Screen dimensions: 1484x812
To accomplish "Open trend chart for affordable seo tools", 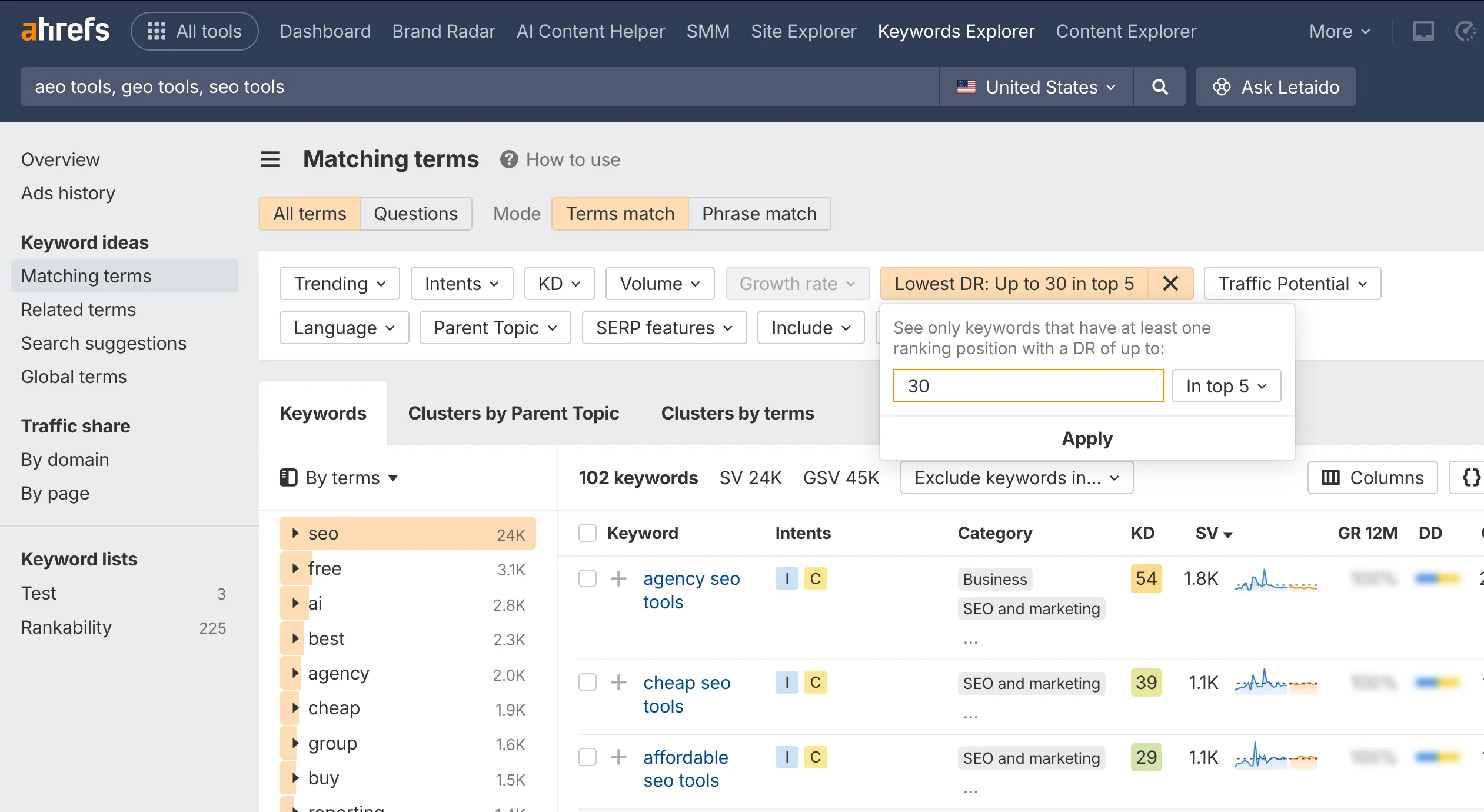I will [1276, 757].
